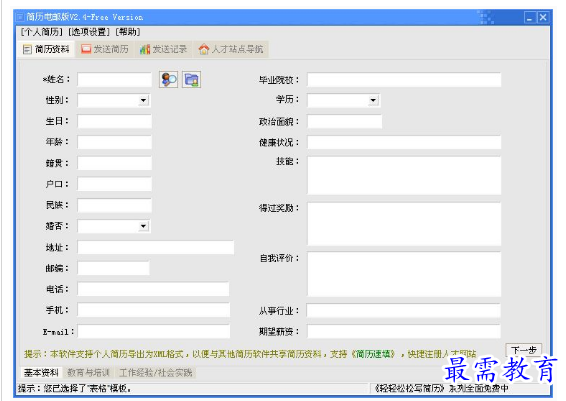Image resolution: width=566 pixels, height=401 pixels.
Task: Click into the 从事行业 input field
Action: tap(404, 310)
